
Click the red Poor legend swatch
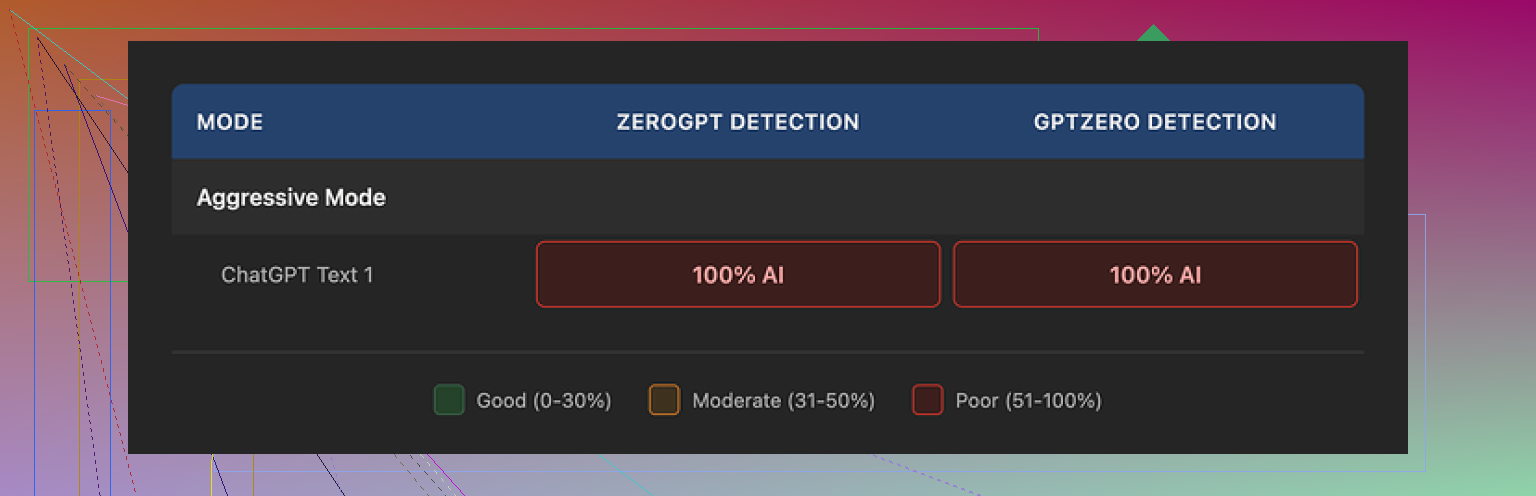point(927,400)
